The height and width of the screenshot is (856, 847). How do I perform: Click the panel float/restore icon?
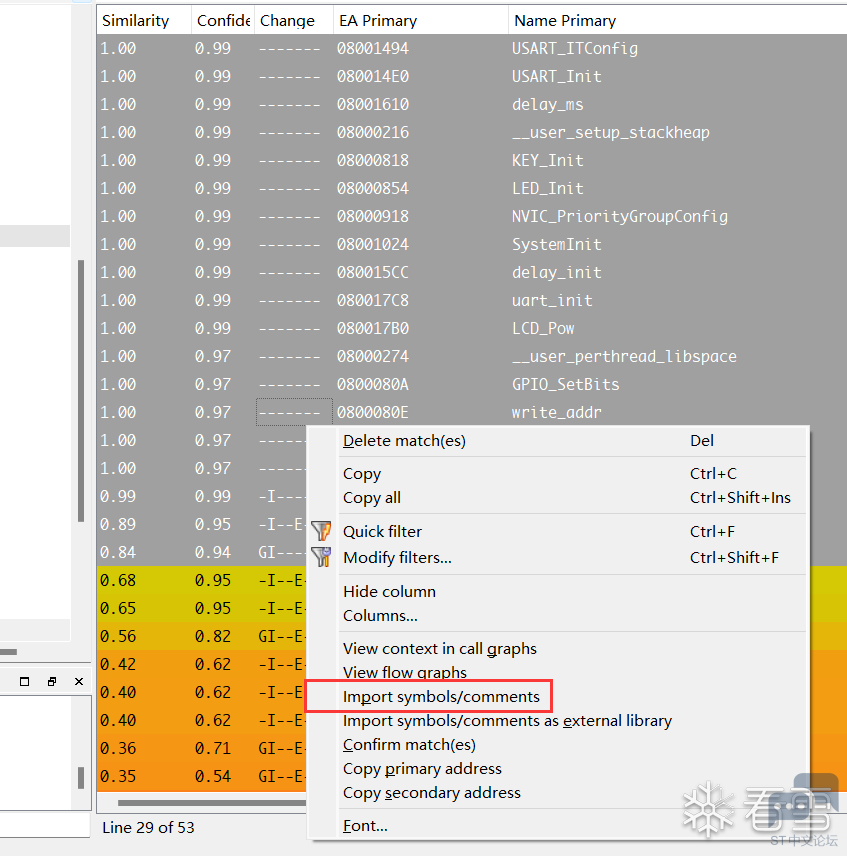tap(52, 681)
